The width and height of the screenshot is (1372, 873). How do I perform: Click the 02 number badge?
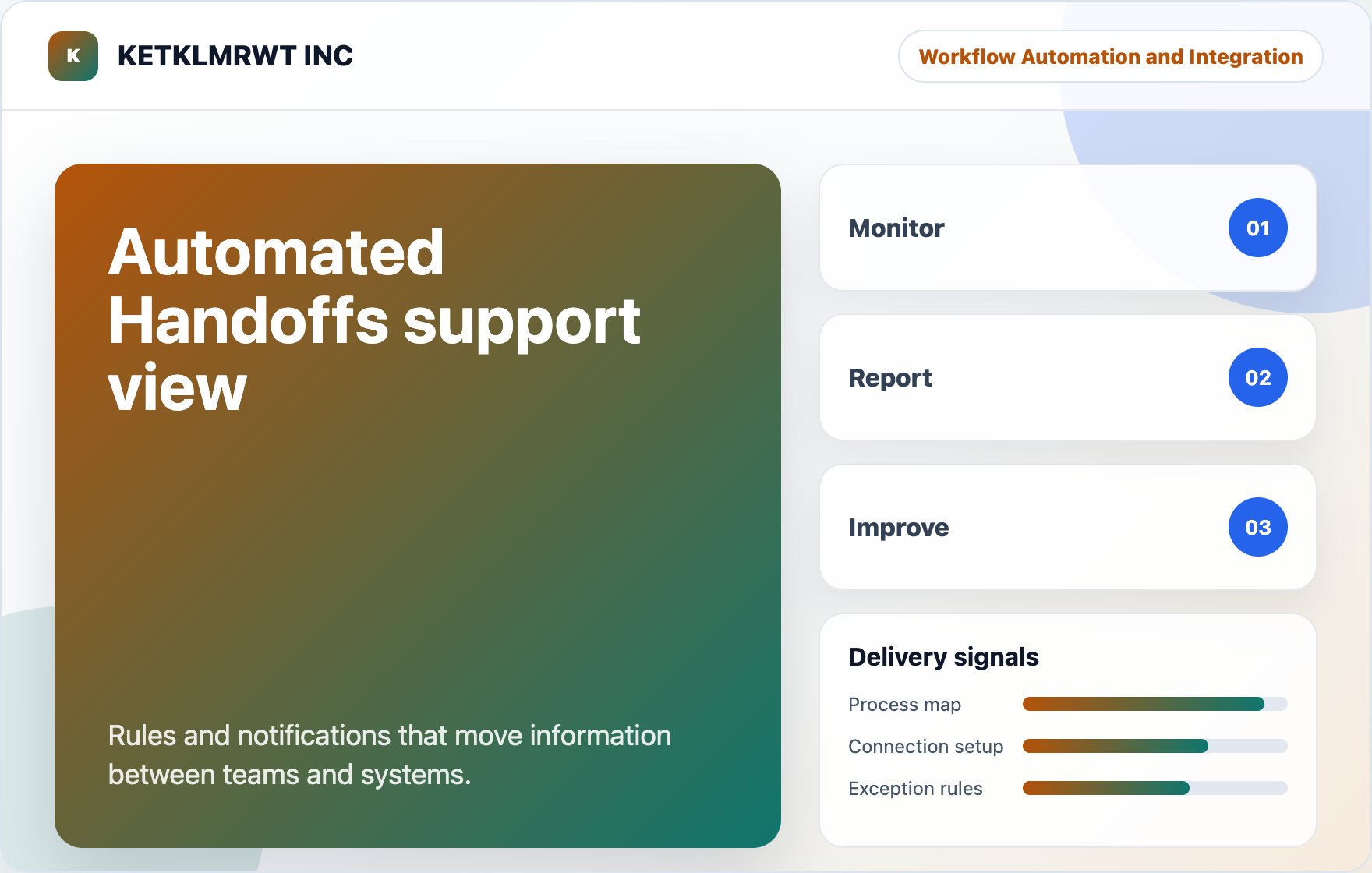(1258, 377)
